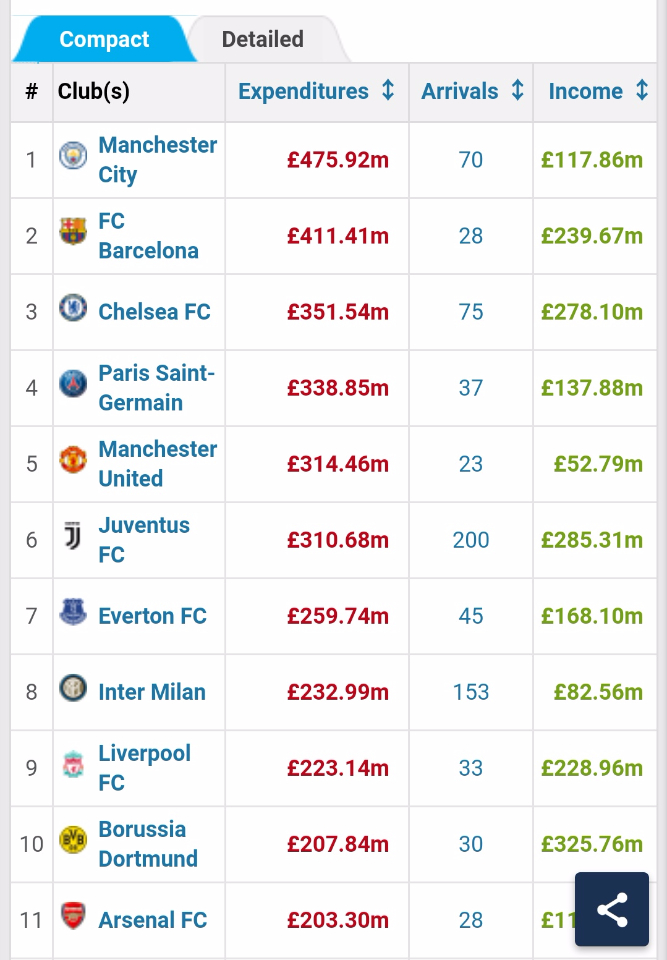
Task: Click the Paris Saint-Germain crest icon
Action: [x=73, y=385]
